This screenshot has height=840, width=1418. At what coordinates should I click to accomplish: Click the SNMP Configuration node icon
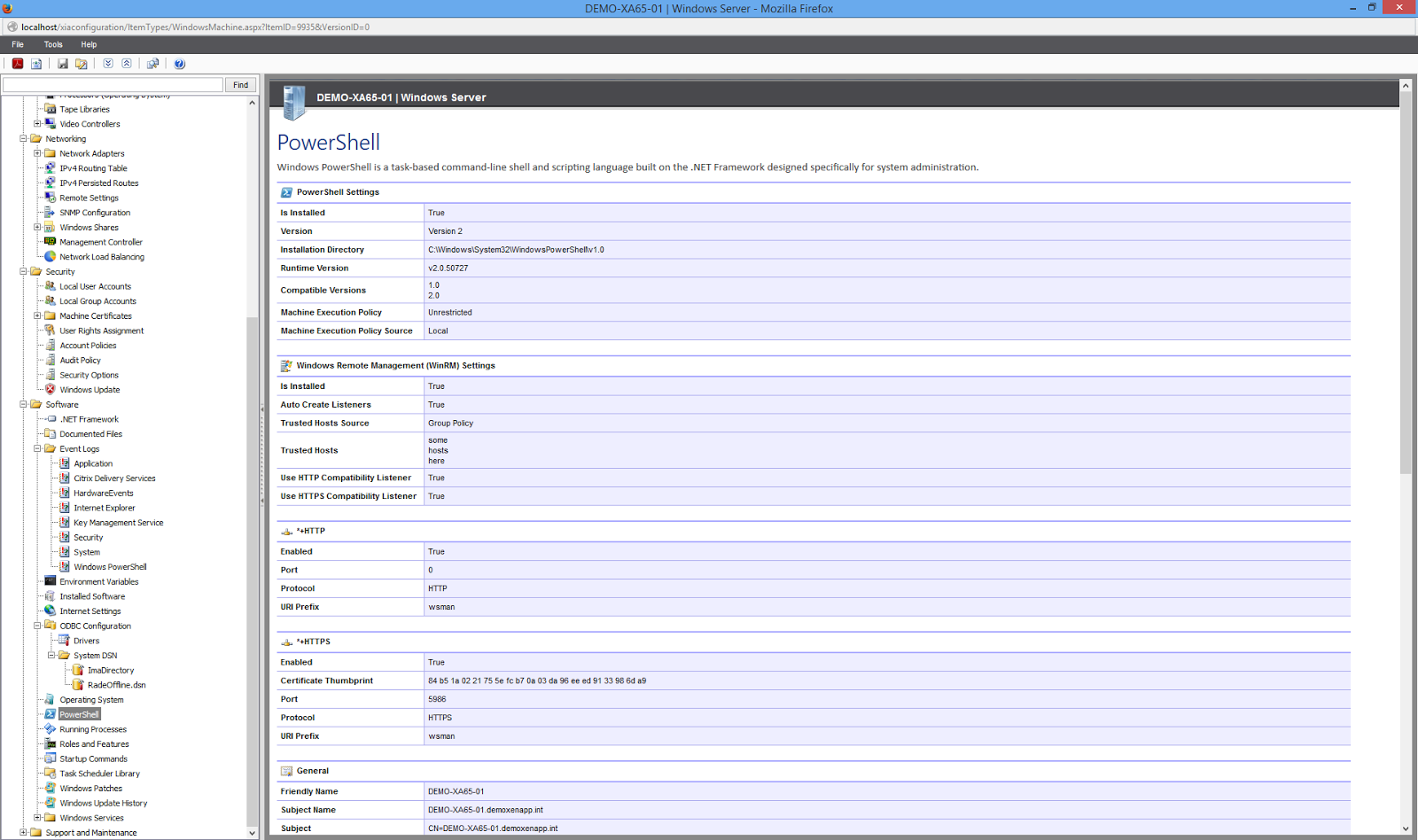(x=51, y=213)
